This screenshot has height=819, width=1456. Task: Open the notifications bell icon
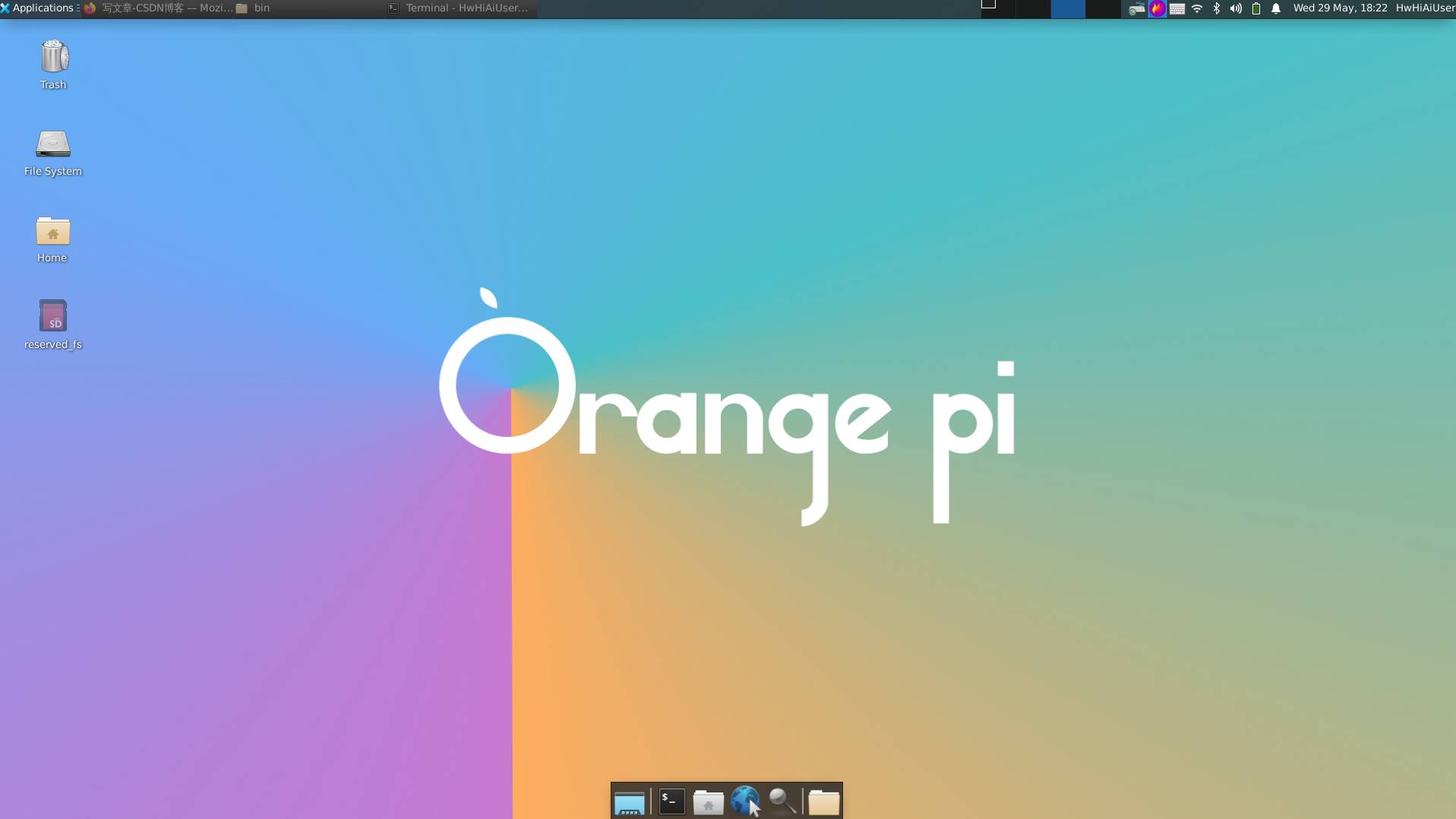tap(1276, 9)
